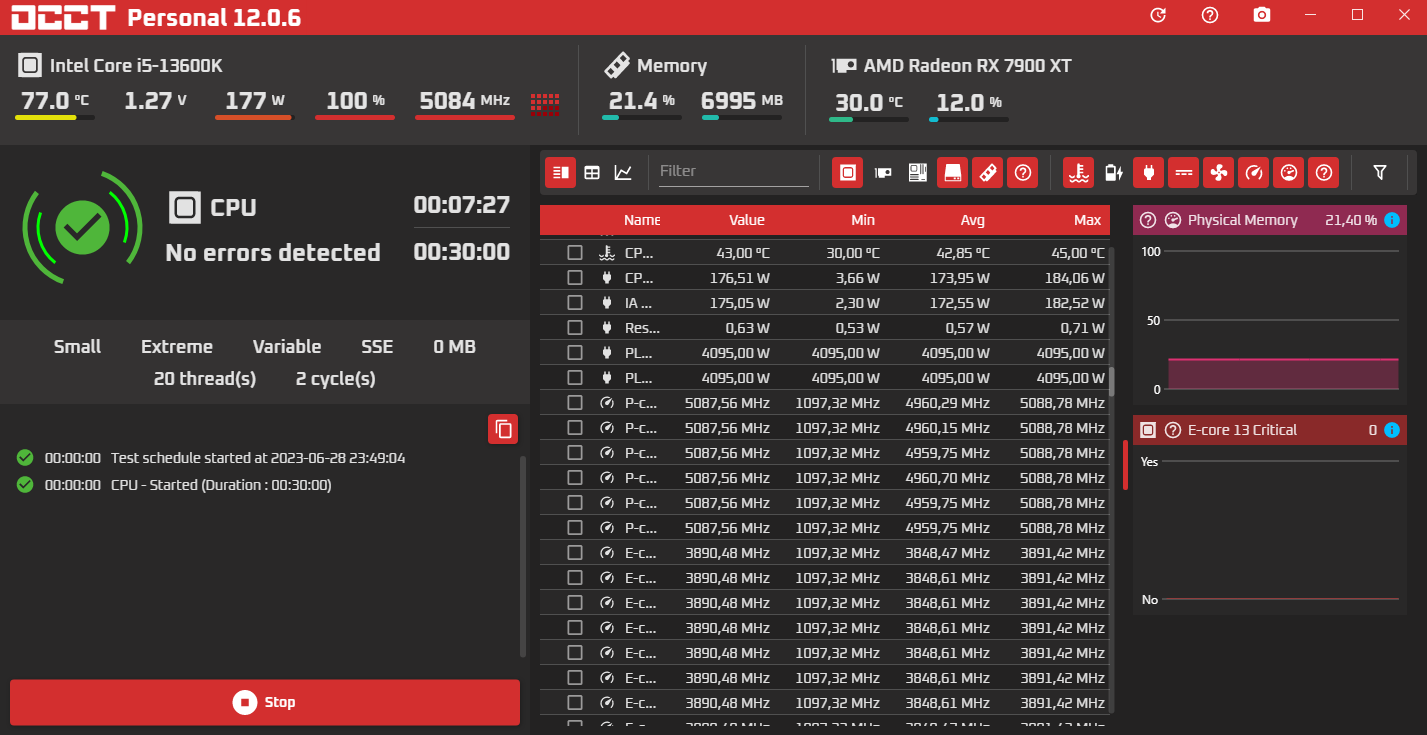
Task: Toggle the CPU hardware filter icon
Action: point(847,172)
